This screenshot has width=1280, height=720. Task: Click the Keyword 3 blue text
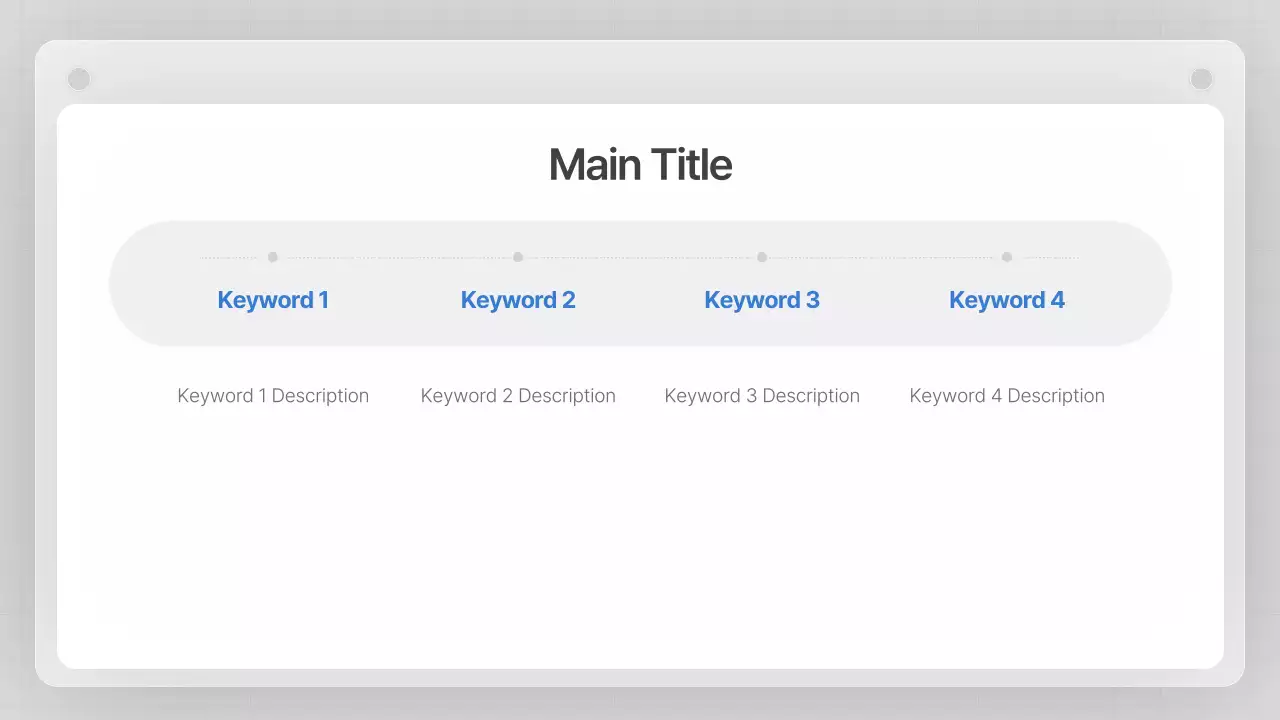(x=762, y=300)
